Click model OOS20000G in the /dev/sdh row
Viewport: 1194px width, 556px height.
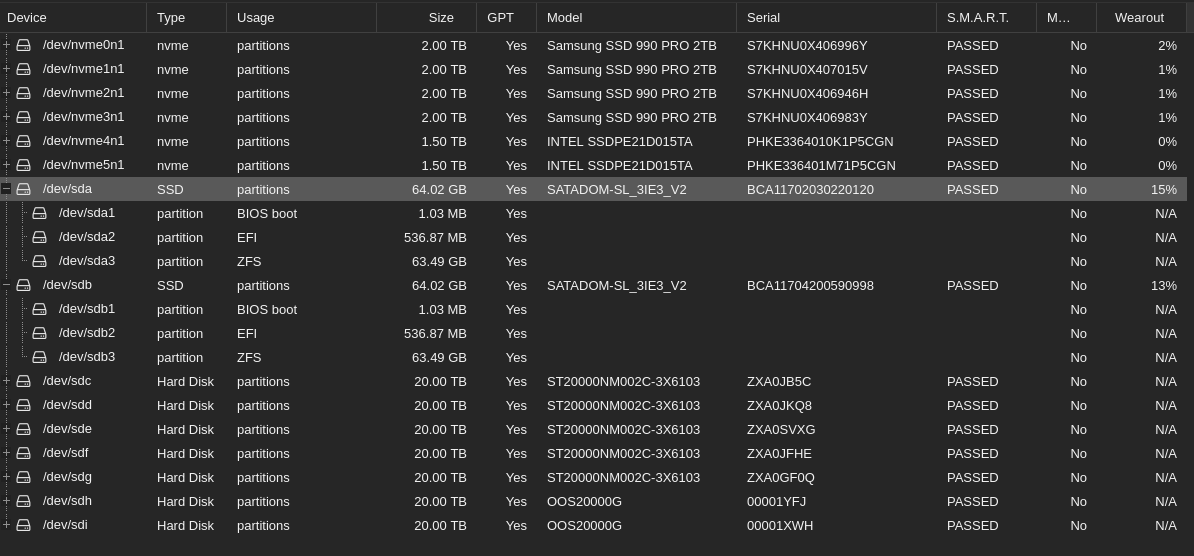[x=584, y=502]
